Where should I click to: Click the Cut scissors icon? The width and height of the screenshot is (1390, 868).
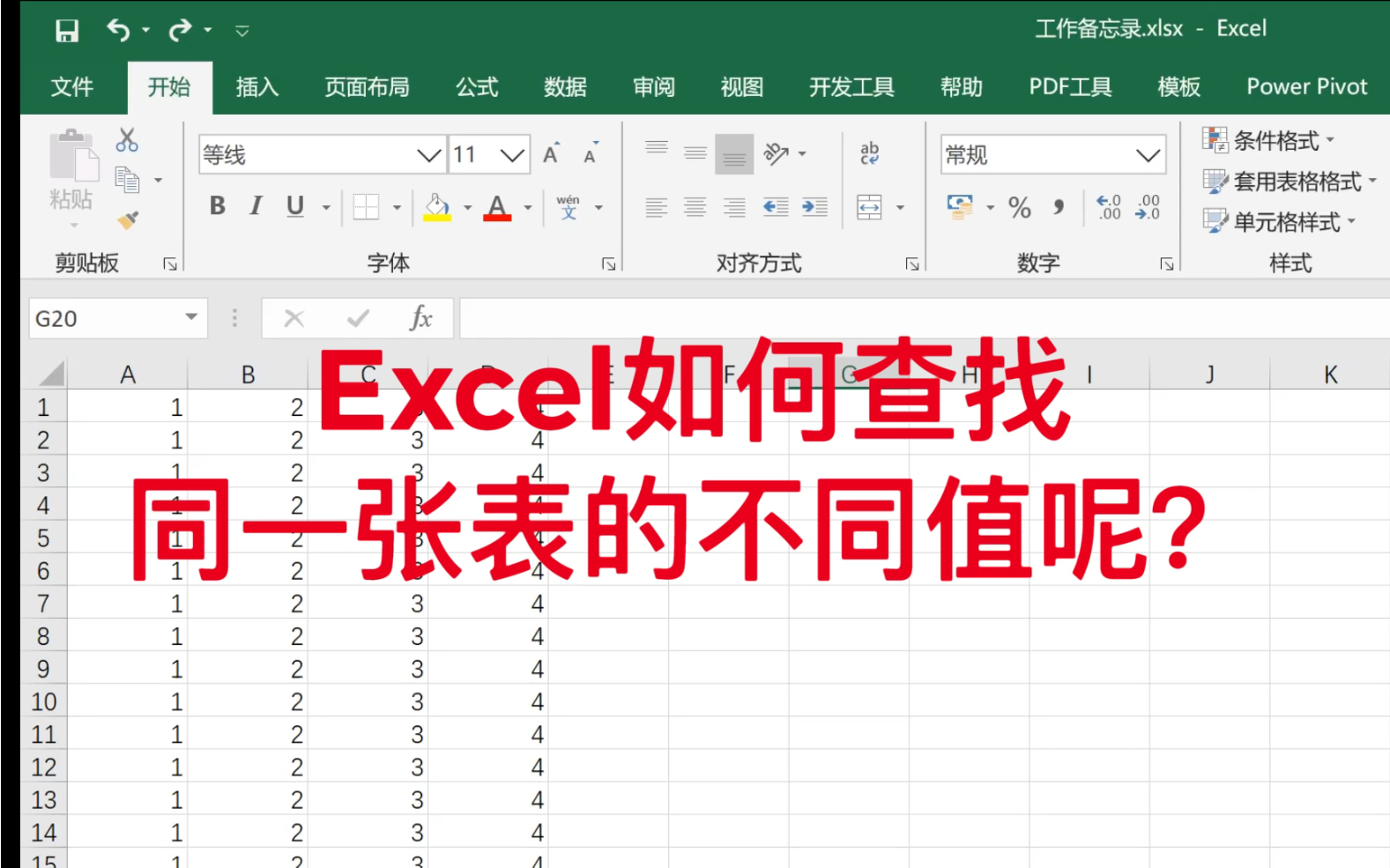(x=127, y=140)
